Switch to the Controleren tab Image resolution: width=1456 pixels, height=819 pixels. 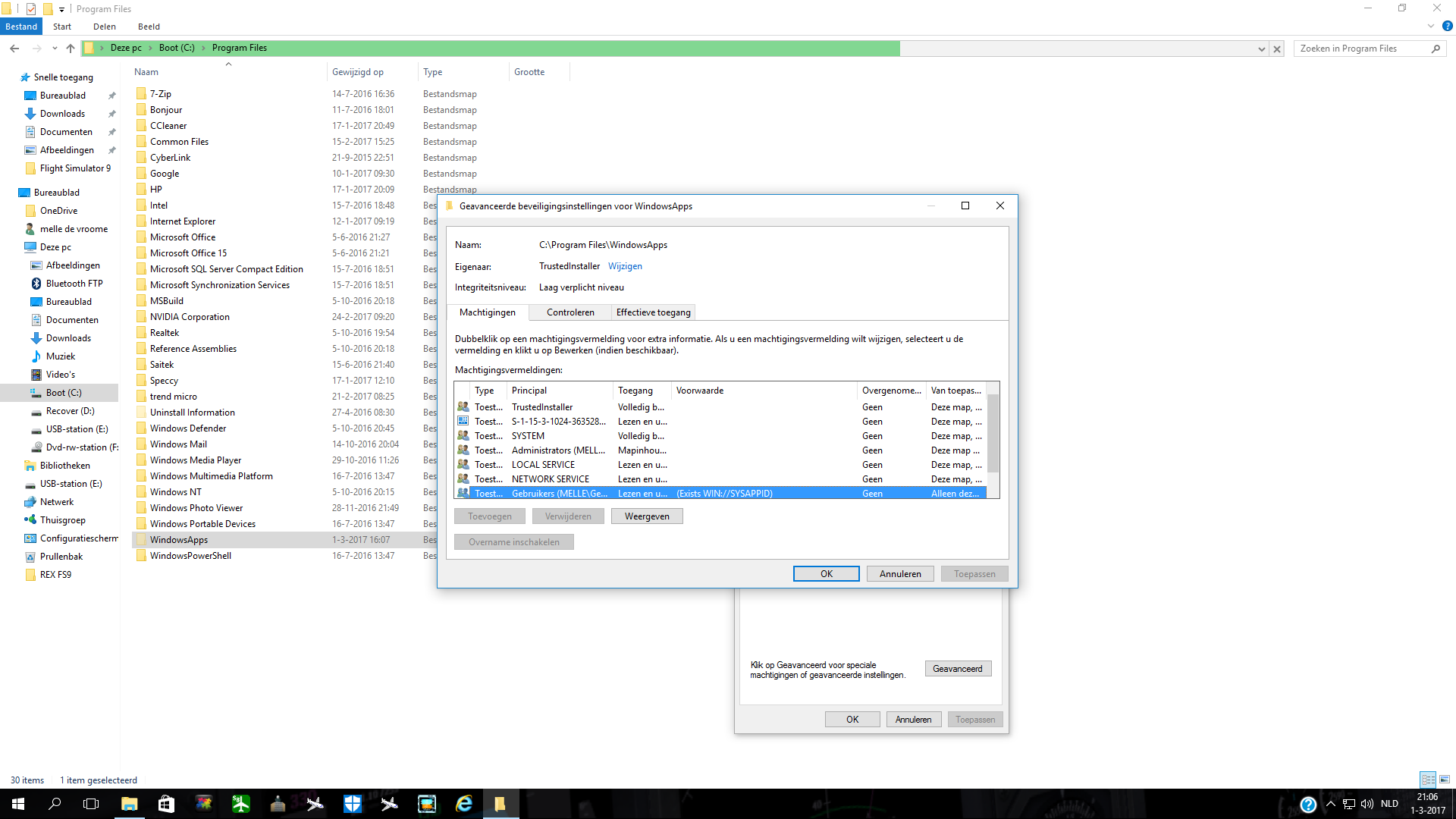pos(570,312)
